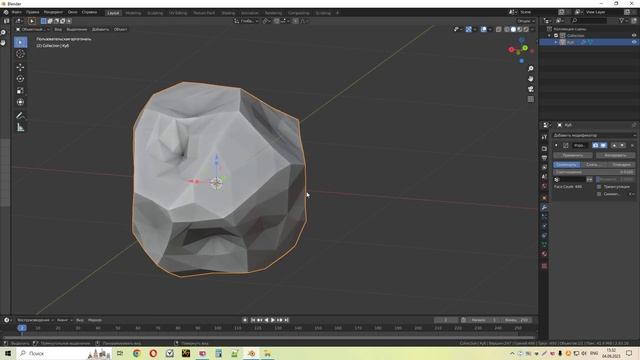Choose the Scale tool
The image size is (640, 360).
(x=20, y=91)
